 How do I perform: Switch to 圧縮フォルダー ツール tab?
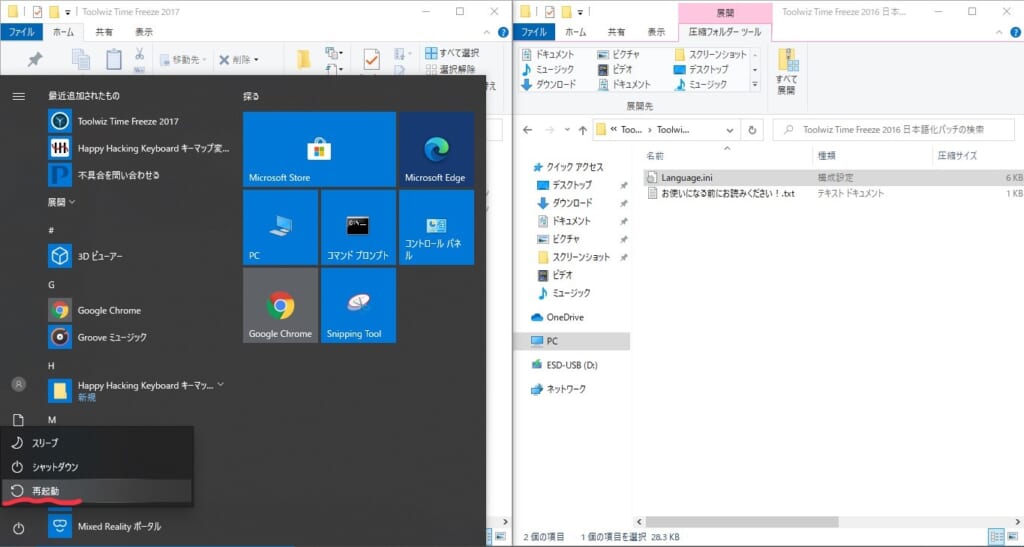(725, 31)
